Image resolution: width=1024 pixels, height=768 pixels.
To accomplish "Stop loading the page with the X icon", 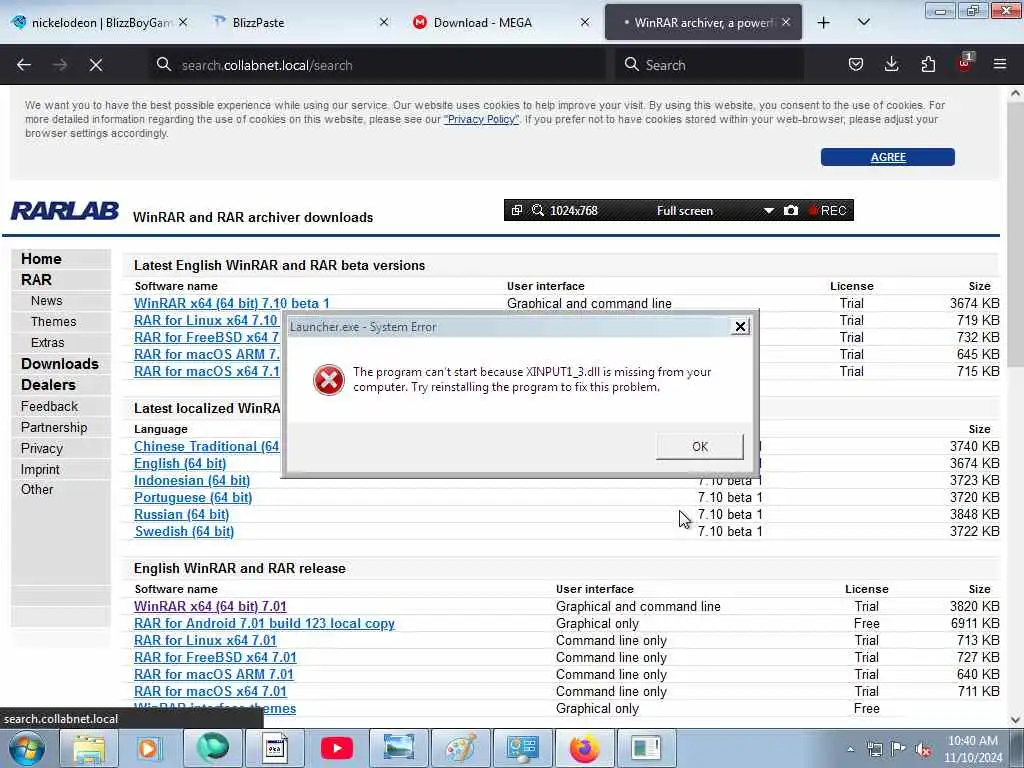I will (x=96, y=65).
